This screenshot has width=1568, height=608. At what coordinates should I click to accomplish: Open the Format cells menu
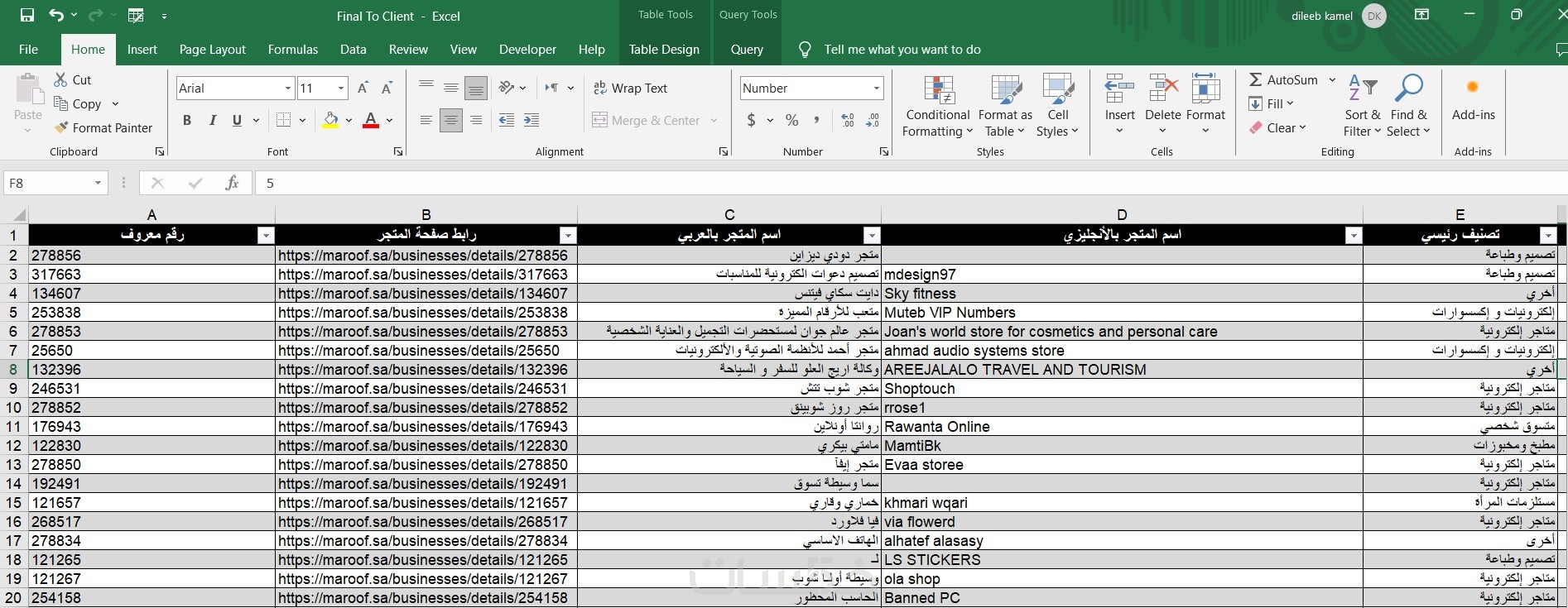(x=1205, y=104)
